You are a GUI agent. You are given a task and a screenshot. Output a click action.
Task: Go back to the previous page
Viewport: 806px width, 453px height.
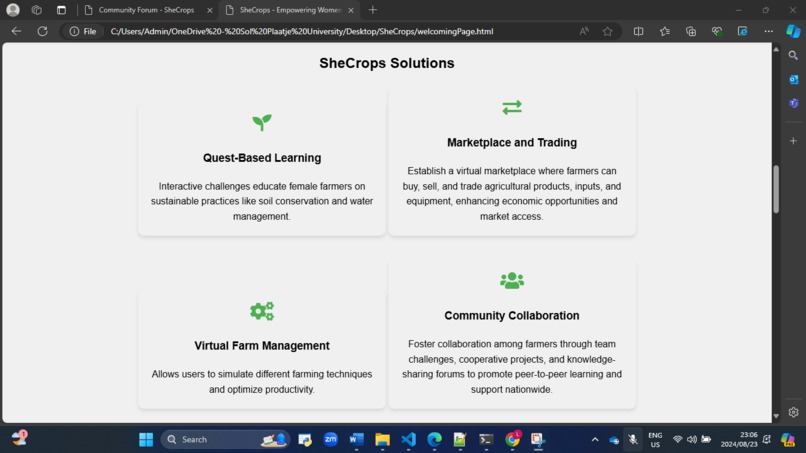coord(16,31)
